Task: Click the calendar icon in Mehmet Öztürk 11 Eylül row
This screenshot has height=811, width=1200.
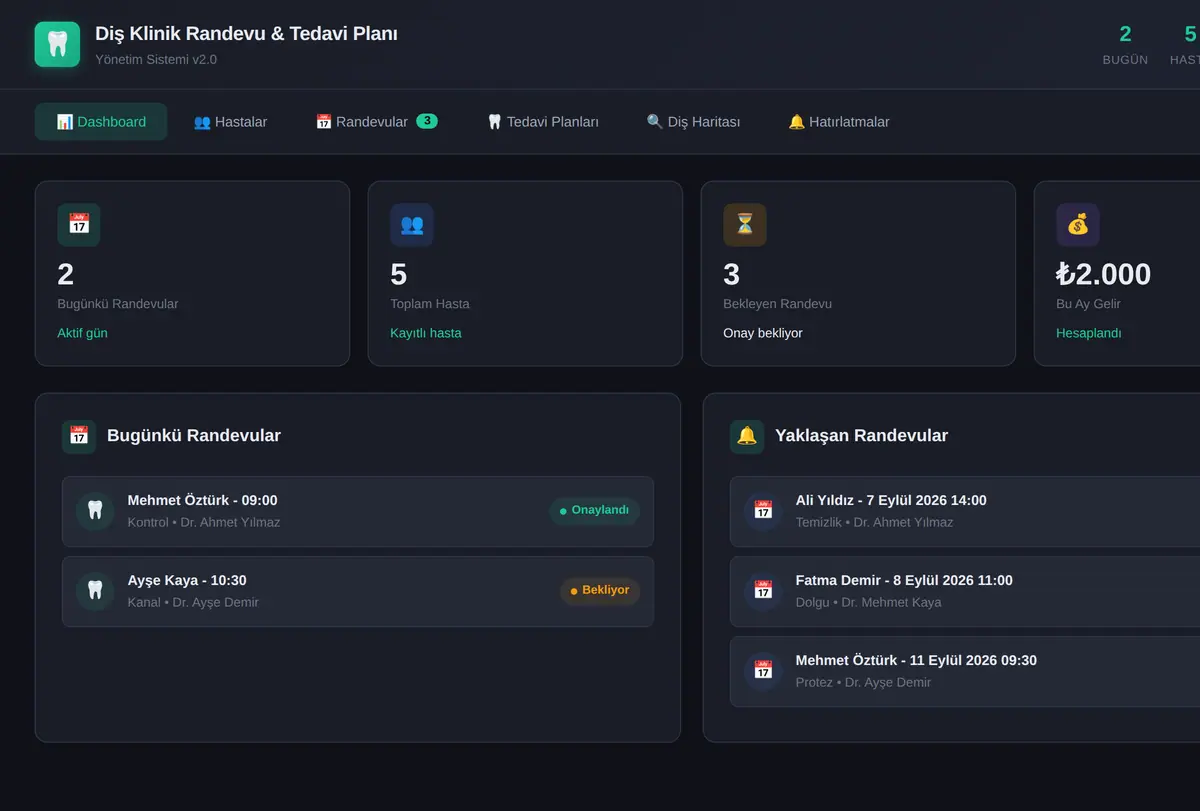Action: (763, 671)
